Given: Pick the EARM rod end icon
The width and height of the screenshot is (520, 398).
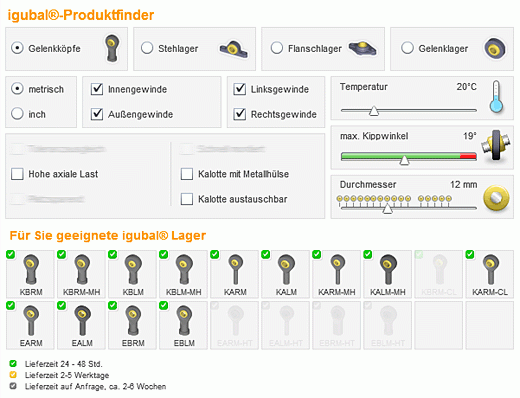Looking at the screenshot, I should point(30,325).
